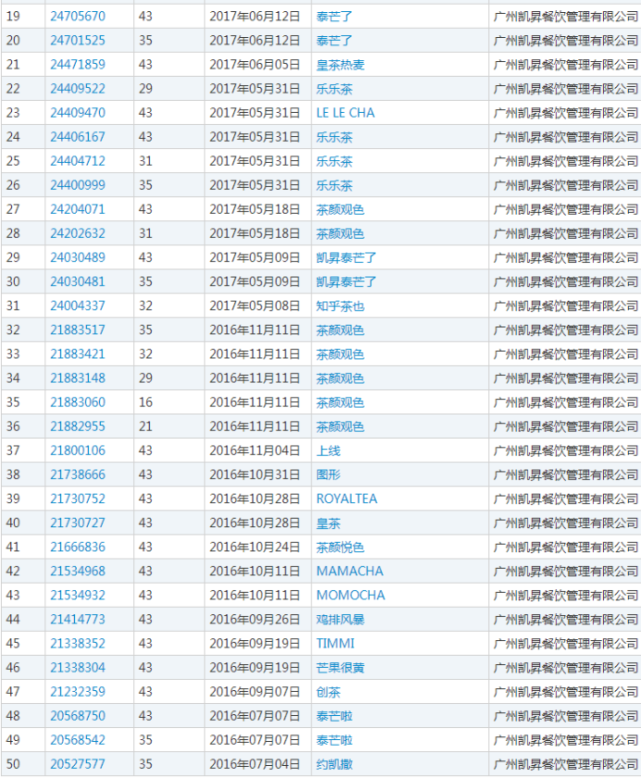This screenshot has width=641, height=778.
Task: Select class 16 cell in row 35
Action: click(145, 402)
